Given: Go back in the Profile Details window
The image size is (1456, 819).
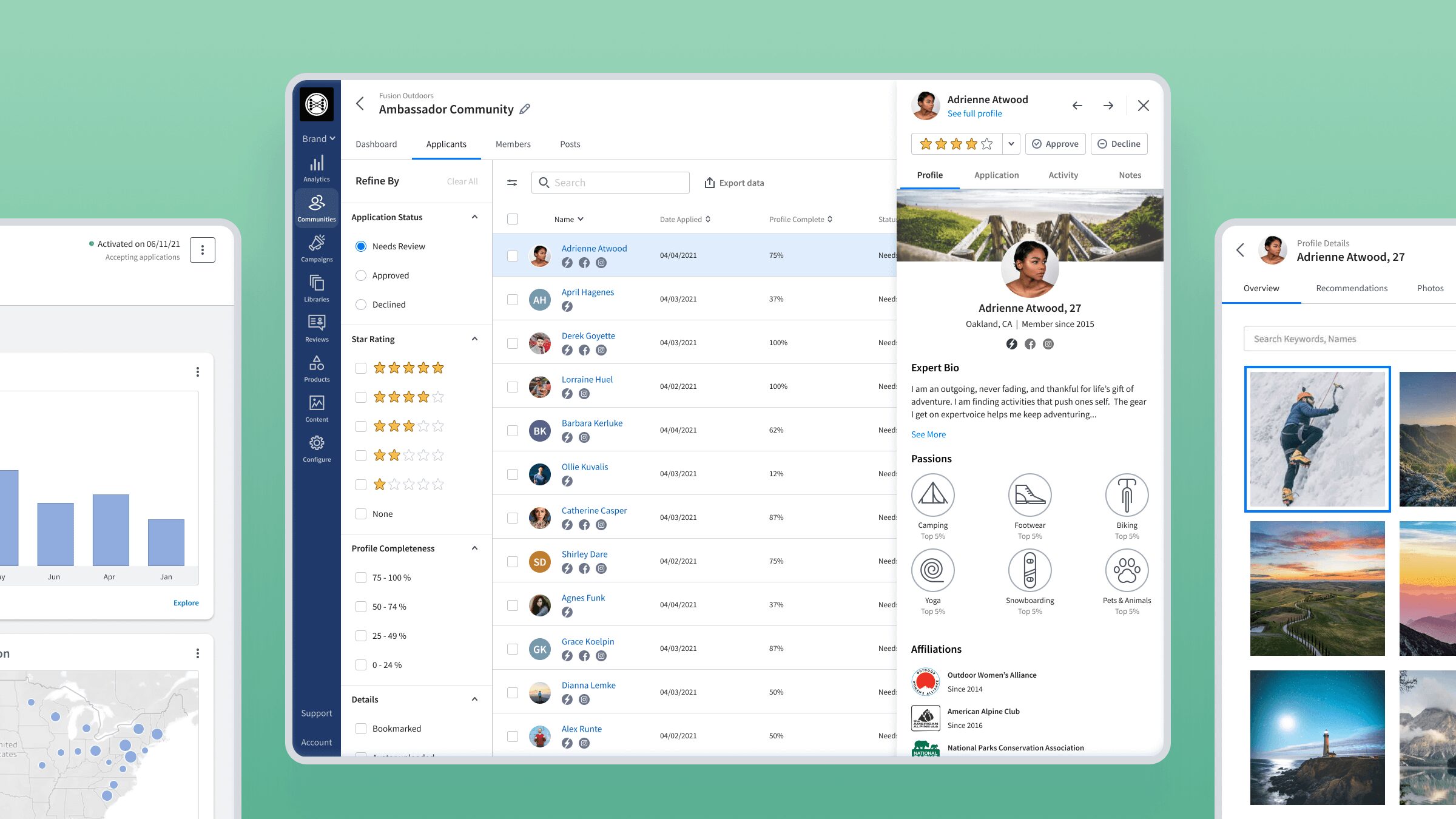Looking at the screenshot, I should (x=1240, y=250).
